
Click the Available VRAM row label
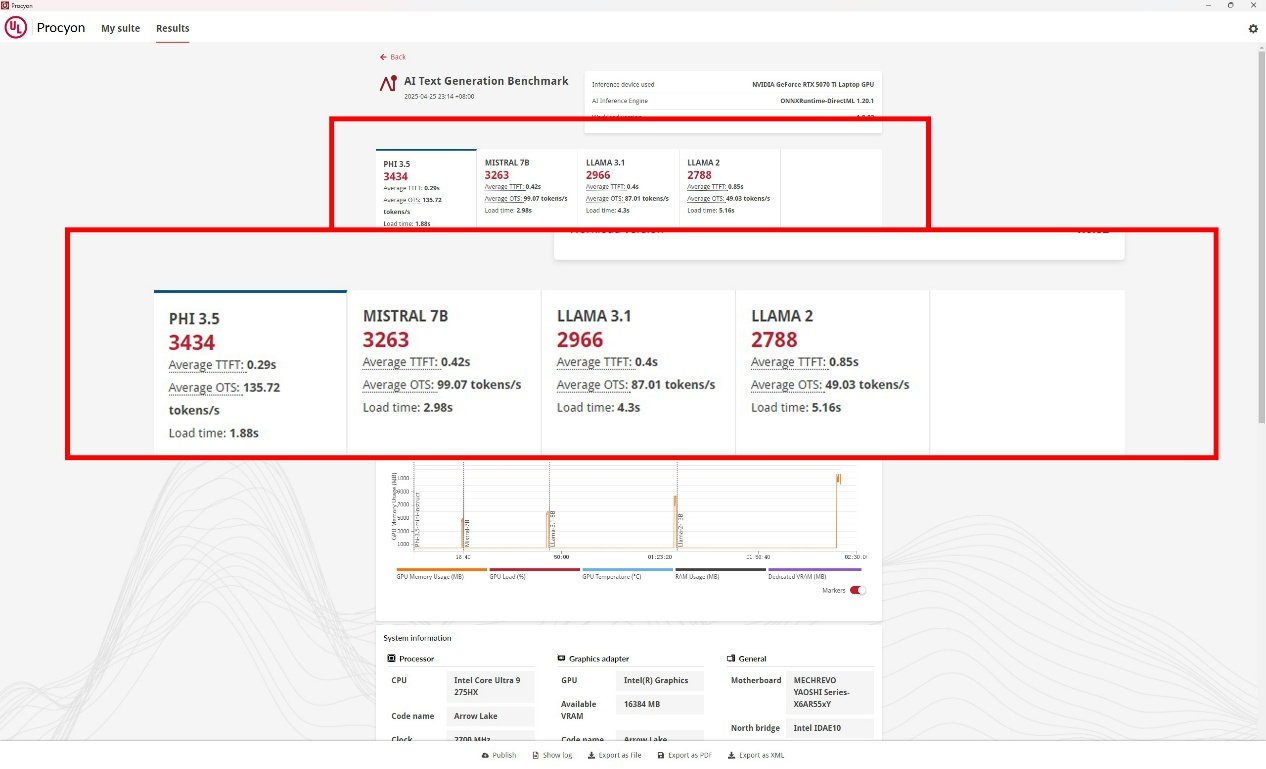pos(579,709)
